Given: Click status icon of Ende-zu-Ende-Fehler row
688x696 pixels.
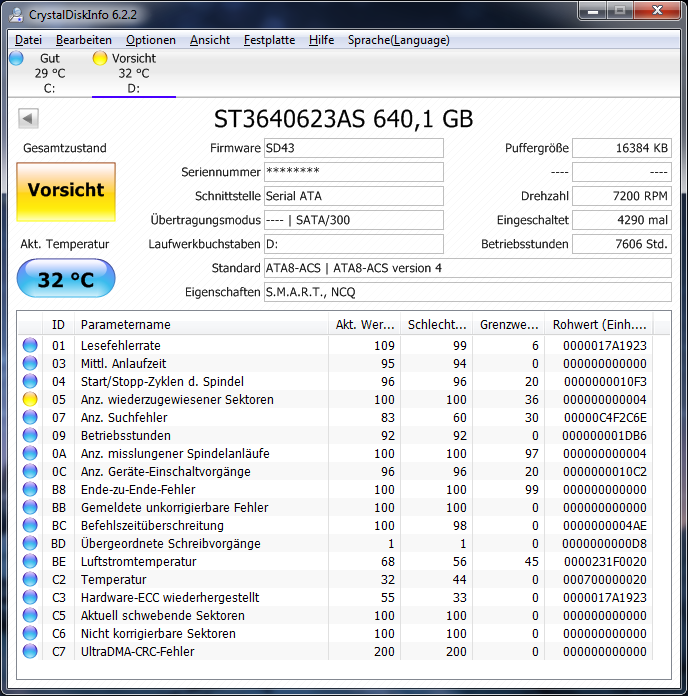Looking at the screenshot, I should click(x=30, y=489).
